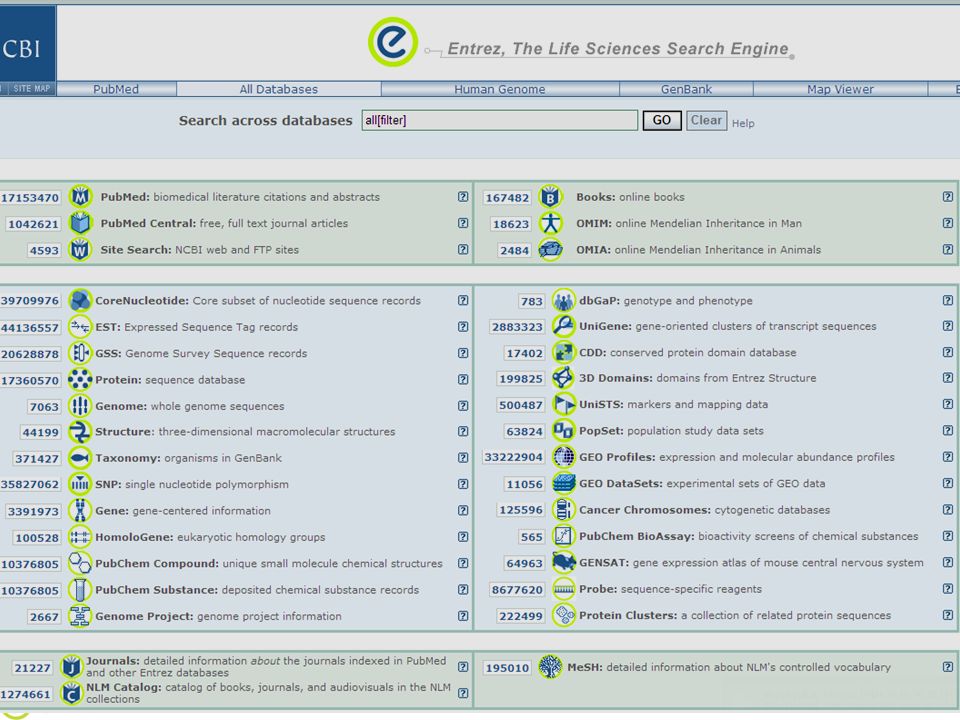Open the PubMed tab
960x720 pixels.
point(116,89)
